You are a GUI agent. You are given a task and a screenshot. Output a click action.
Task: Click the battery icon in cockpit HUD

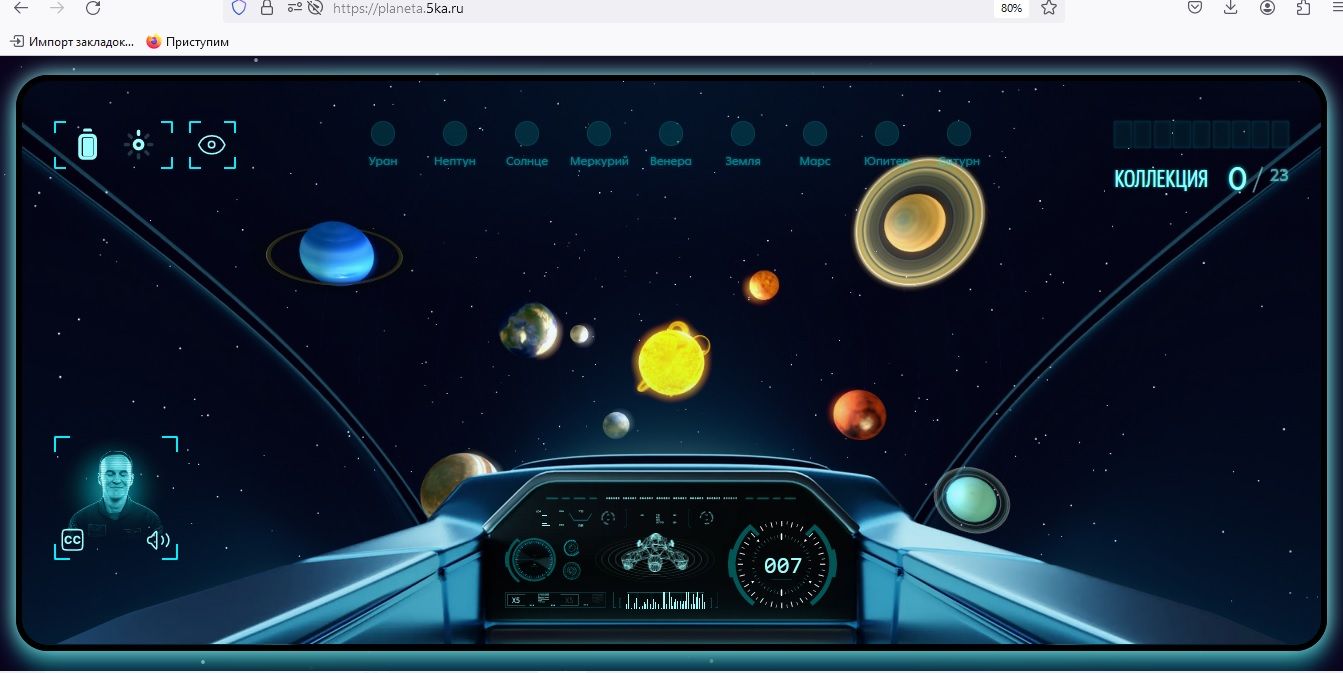89,145
